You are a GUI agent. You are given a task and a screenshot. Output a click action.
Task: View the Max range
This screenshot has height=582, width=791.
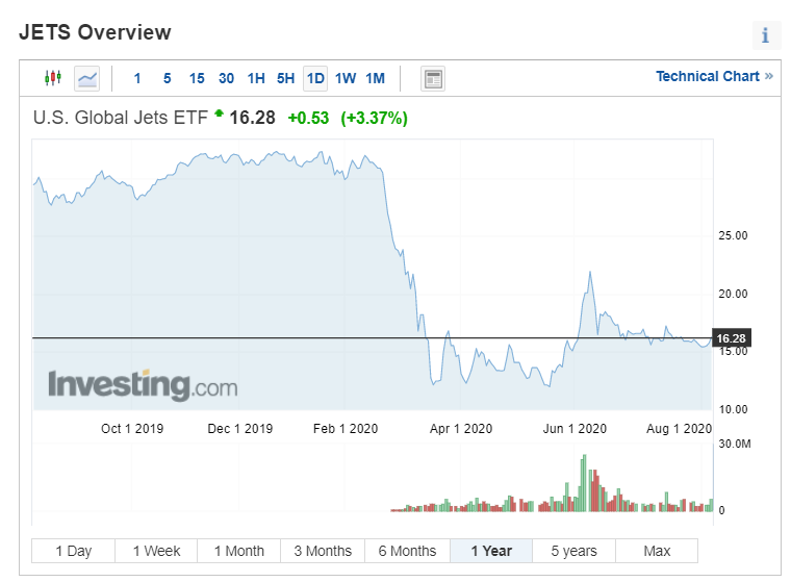pos(657,551)
